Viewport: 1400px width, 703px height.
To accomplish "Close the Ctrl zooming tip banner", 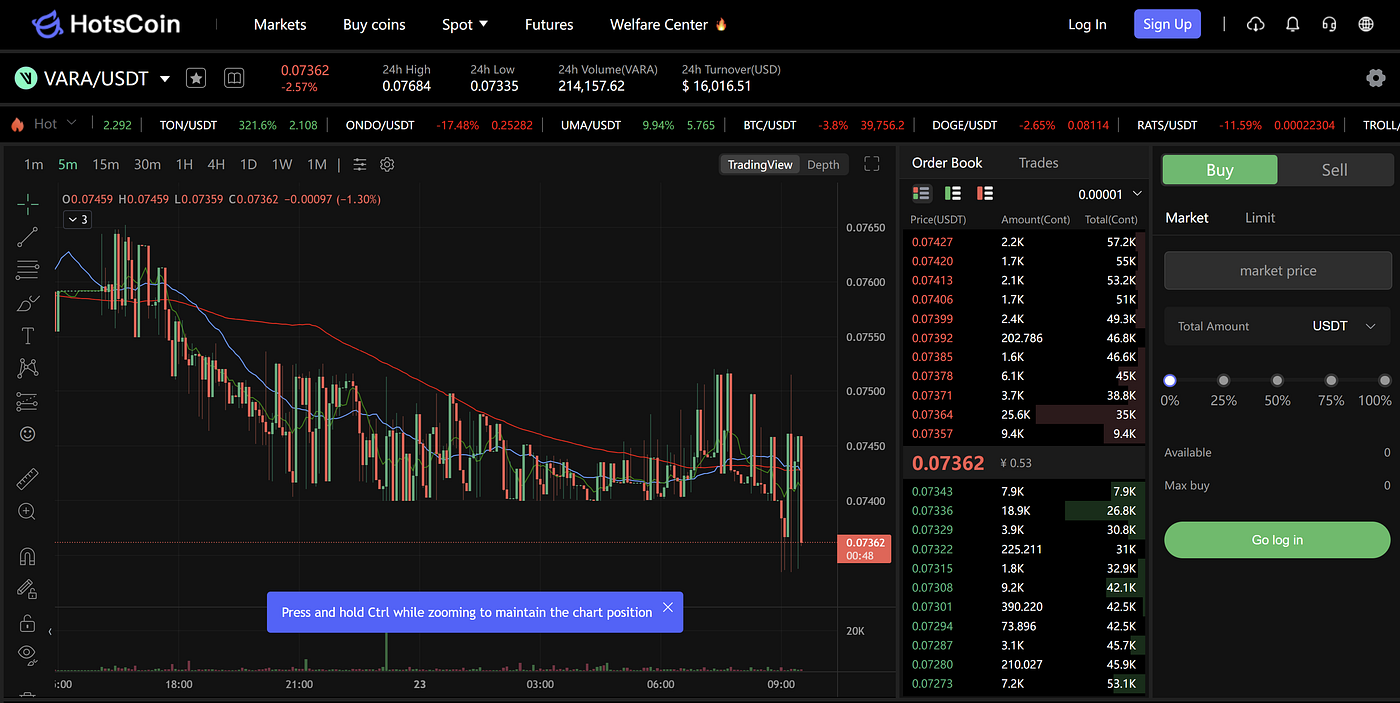I will (668, 607).
